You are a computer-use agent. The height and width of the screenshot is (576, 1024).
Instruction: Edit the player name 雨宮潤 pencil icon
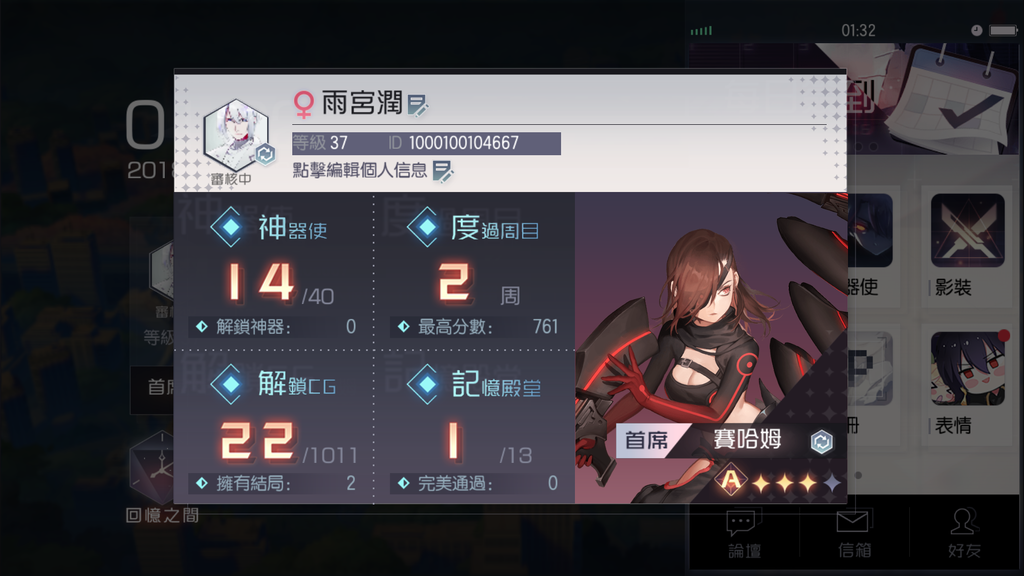click(x=417, y=104)
